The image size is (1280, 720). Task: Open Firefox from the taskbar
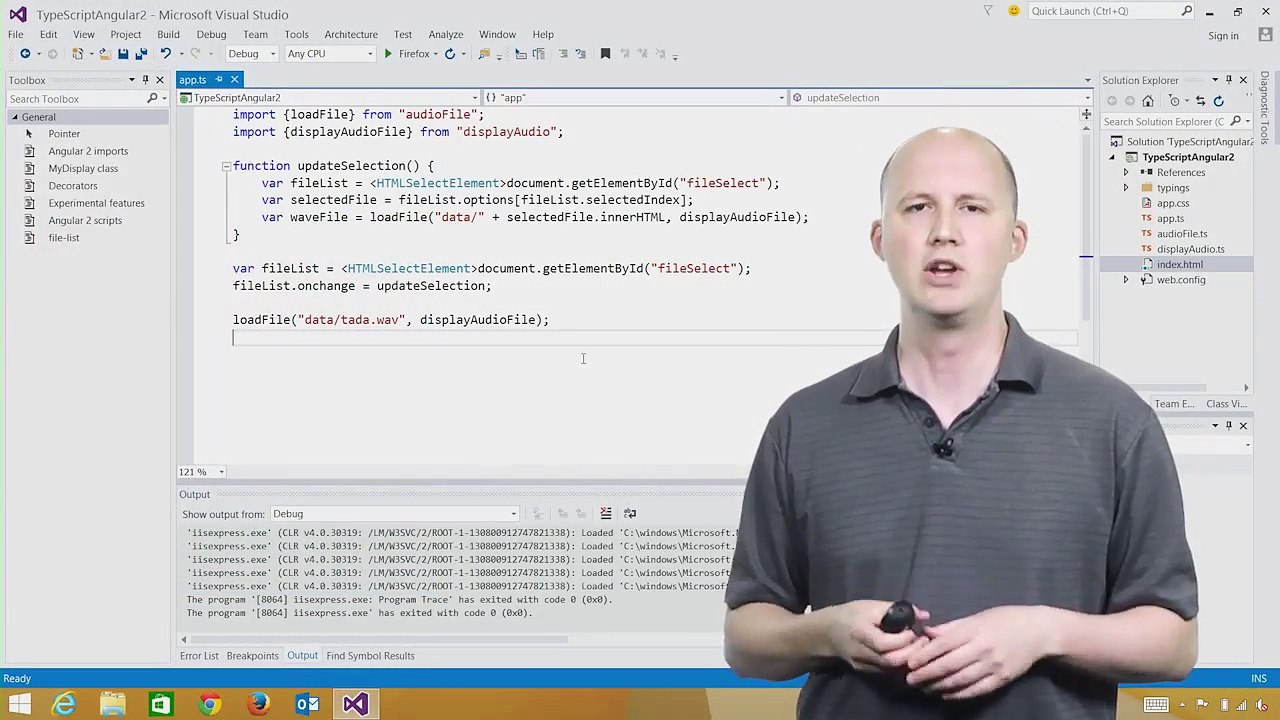pos(258,705)
